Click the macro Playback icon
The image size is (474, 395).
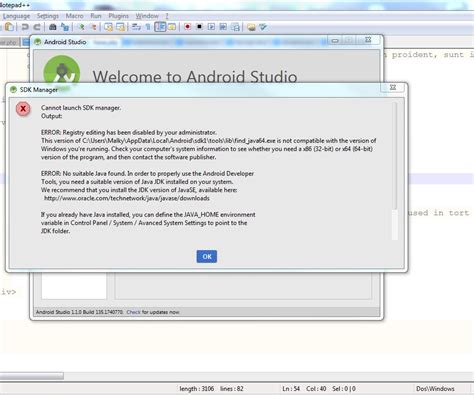click(211, 27)
